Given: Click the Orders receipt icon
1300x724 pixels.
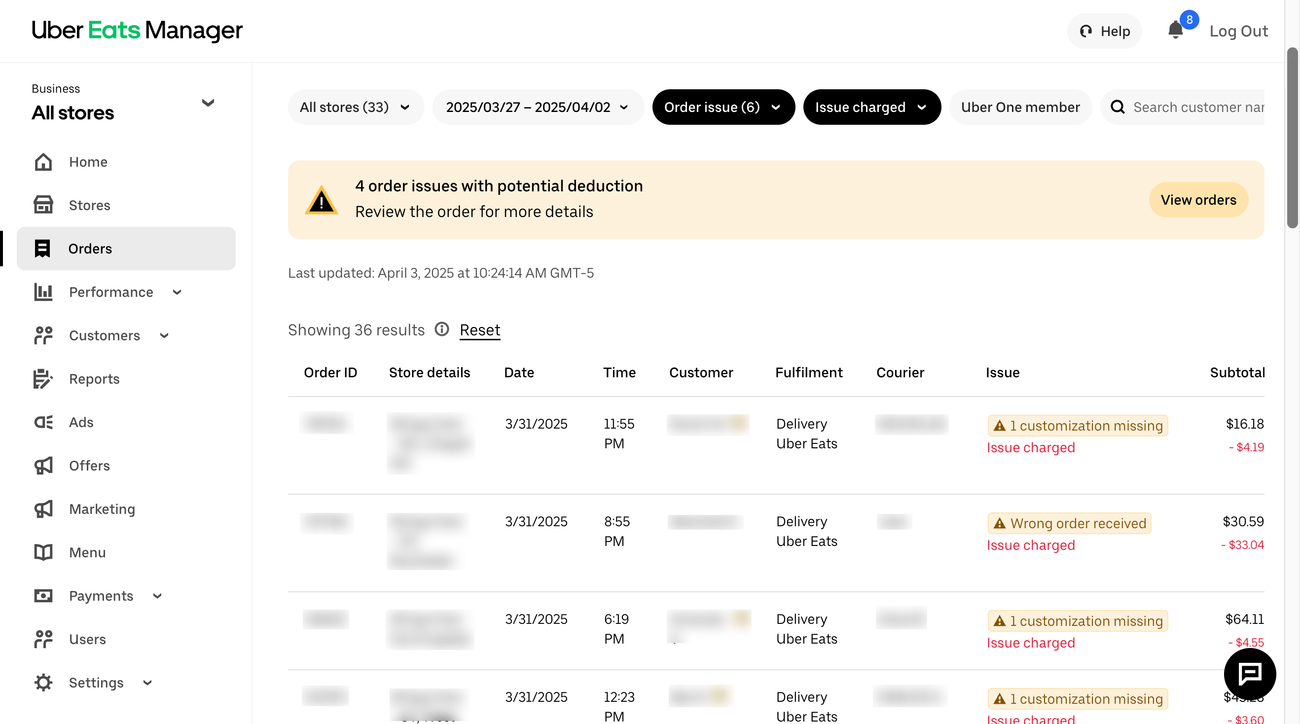Looking at the screenshot, I should click(43, 249).
